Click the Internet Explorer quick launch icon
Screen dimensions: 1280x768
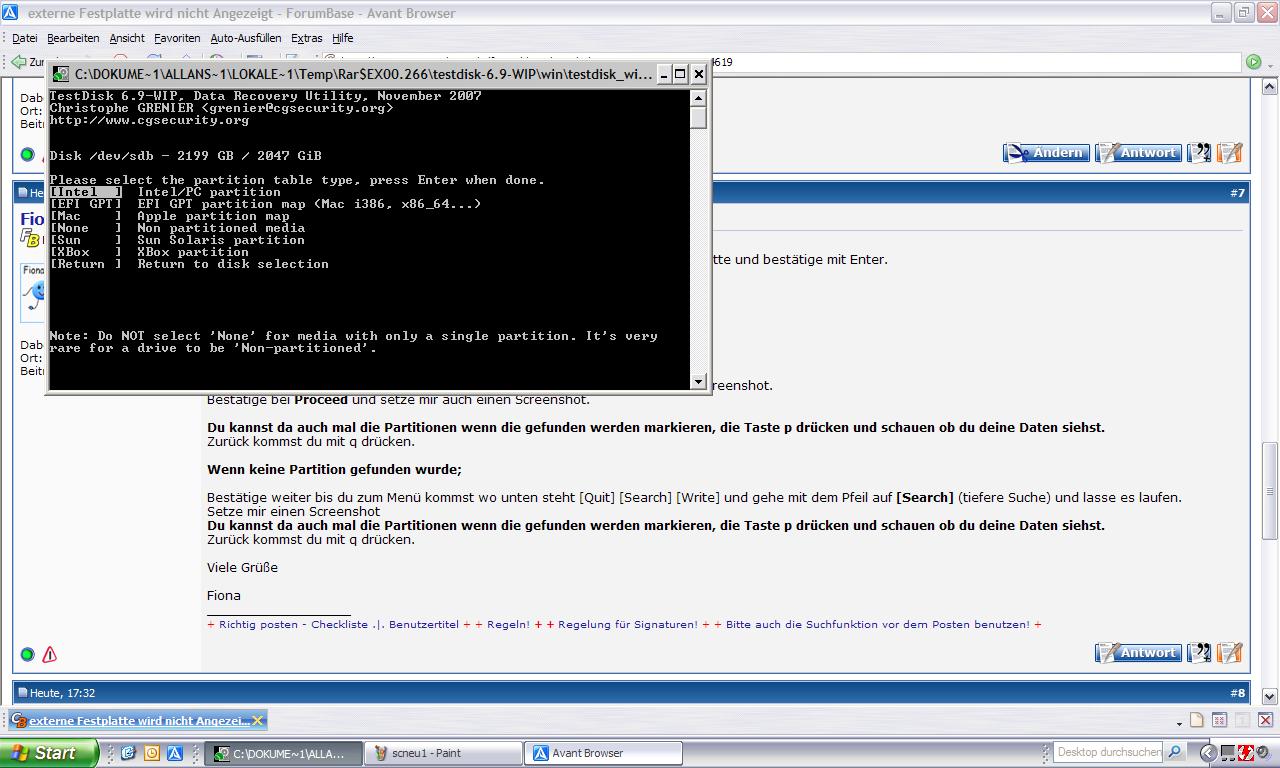tap(128, 753)
